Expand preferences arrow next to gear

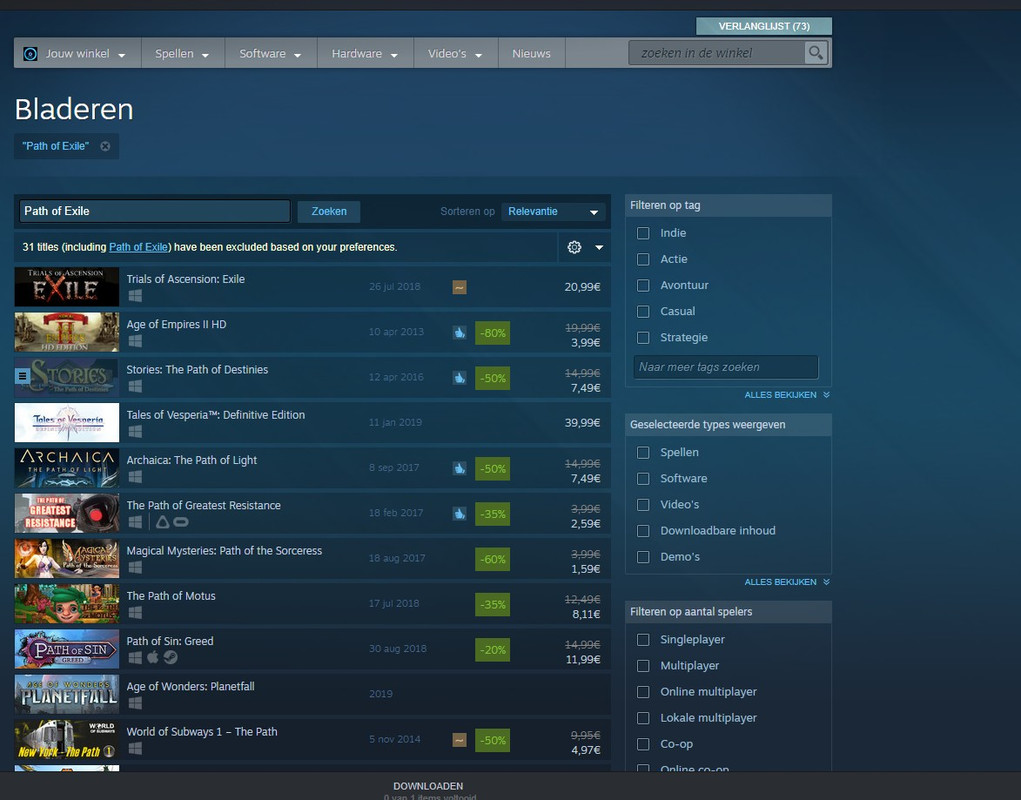pos(599,247)
